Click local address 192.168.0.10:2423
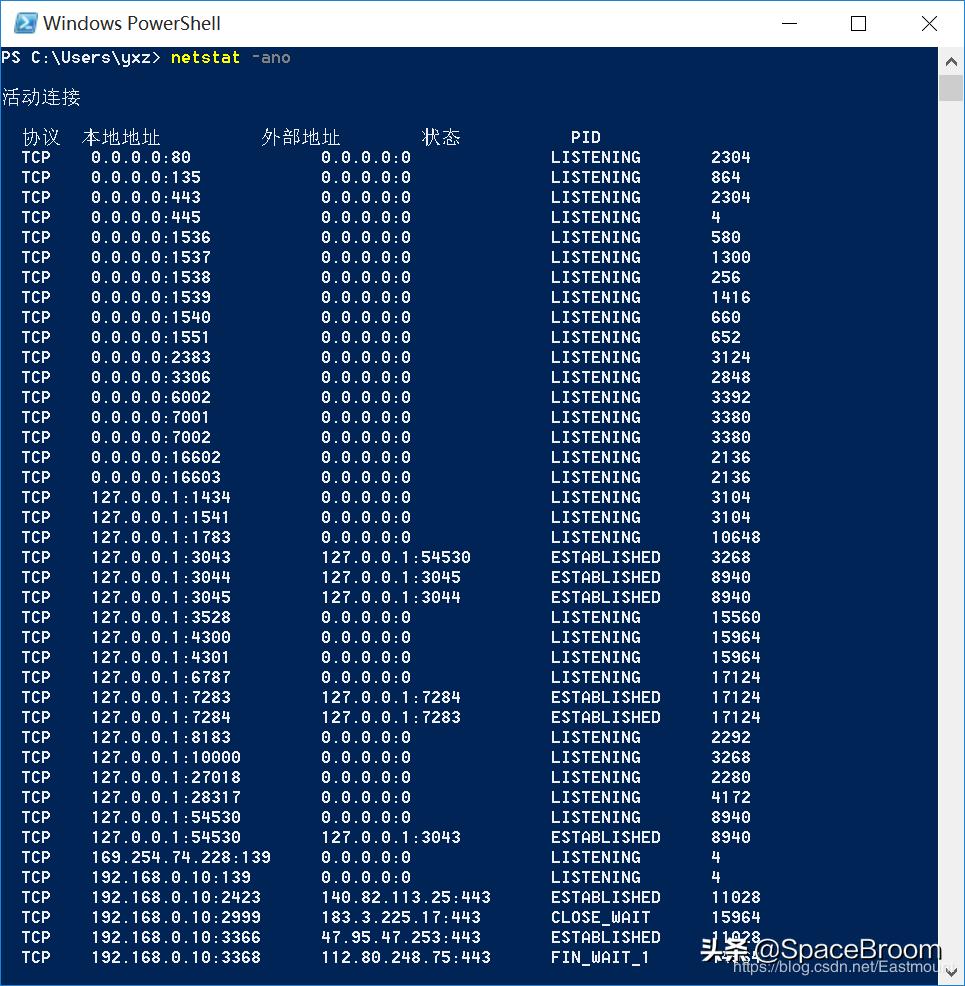Screen dimensions: 965x986 pos(176,897)
